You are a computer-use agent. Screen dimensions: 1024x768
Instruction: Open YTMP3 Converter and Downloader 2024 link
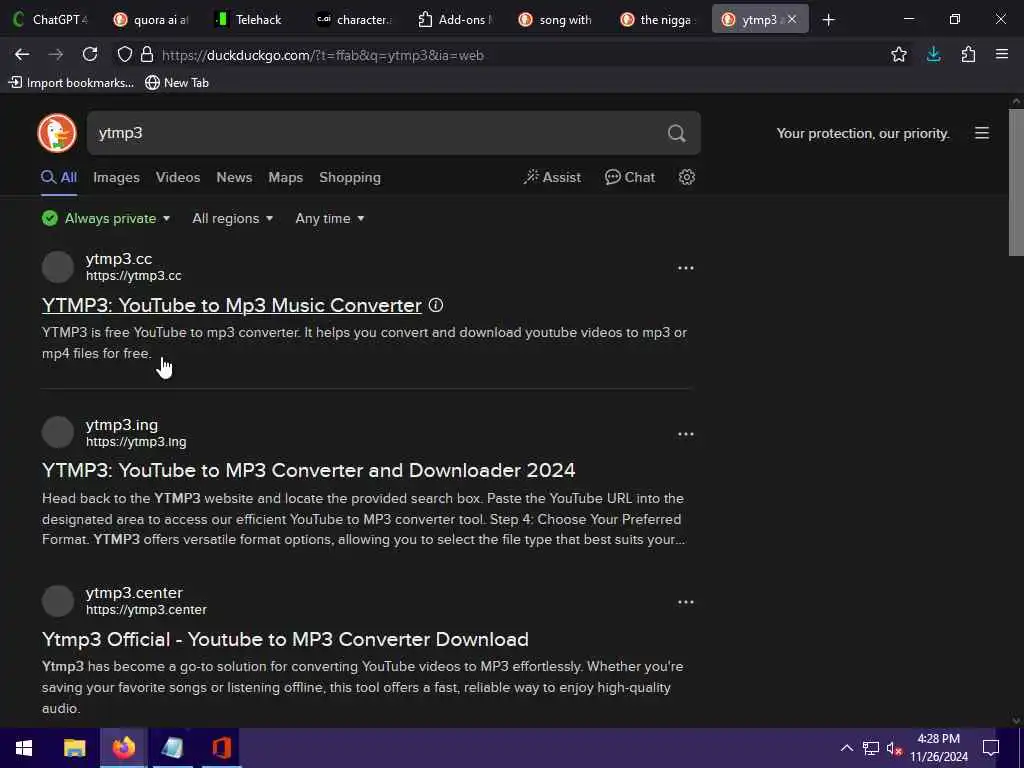click(x=308, y=470)
